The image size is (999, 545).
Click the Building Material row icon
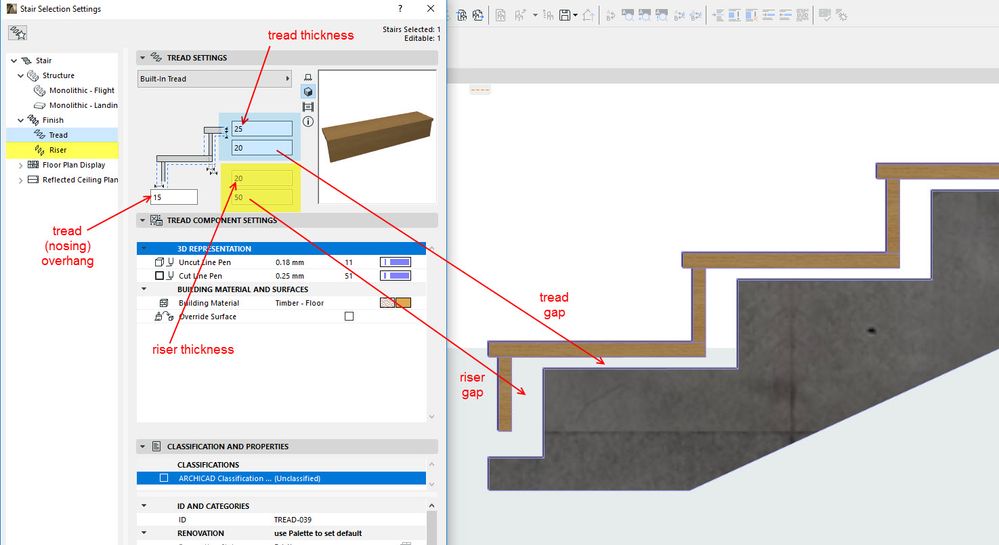point(164,303)
